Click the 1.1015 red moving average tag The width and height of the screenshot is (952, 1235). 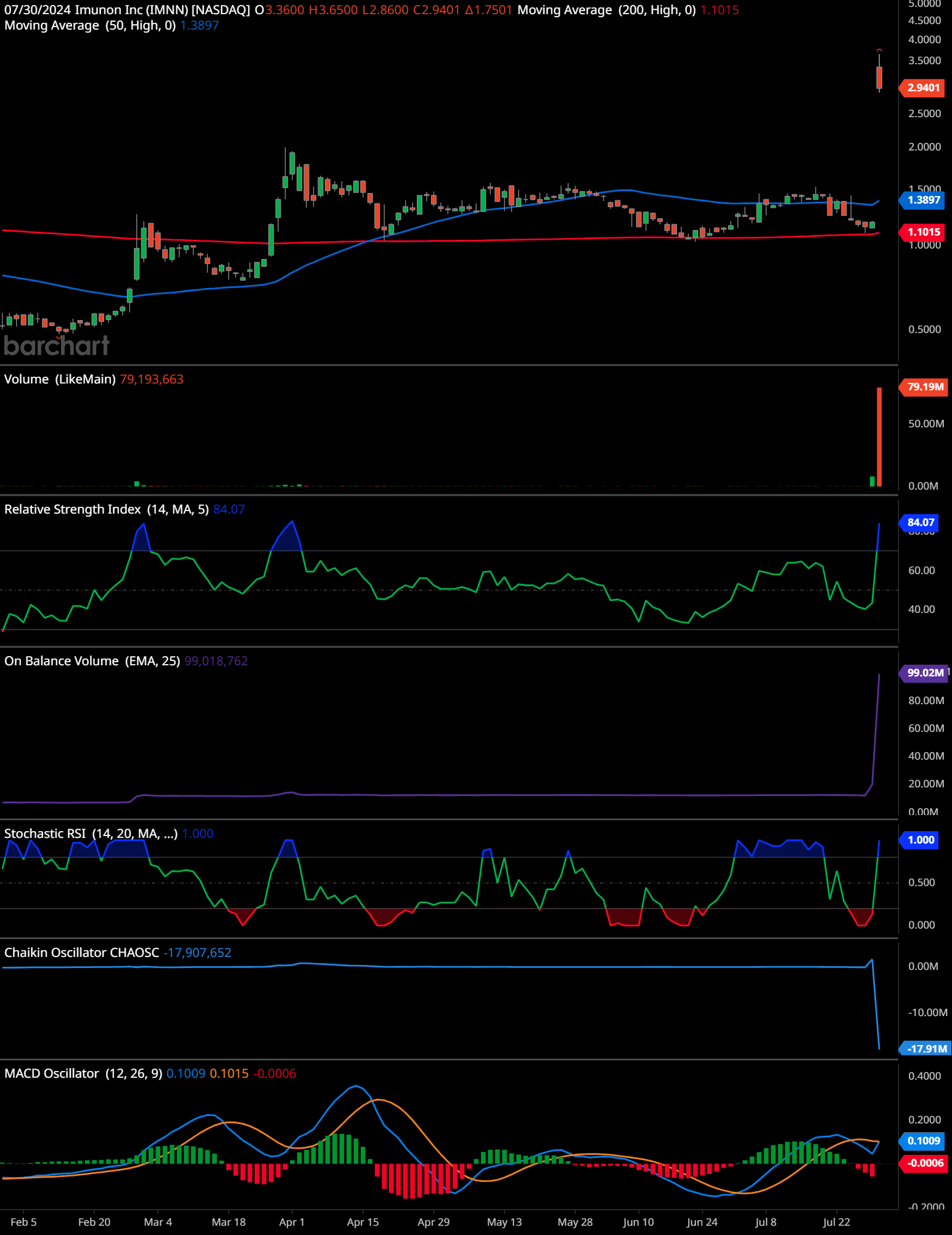click(922, 232)
